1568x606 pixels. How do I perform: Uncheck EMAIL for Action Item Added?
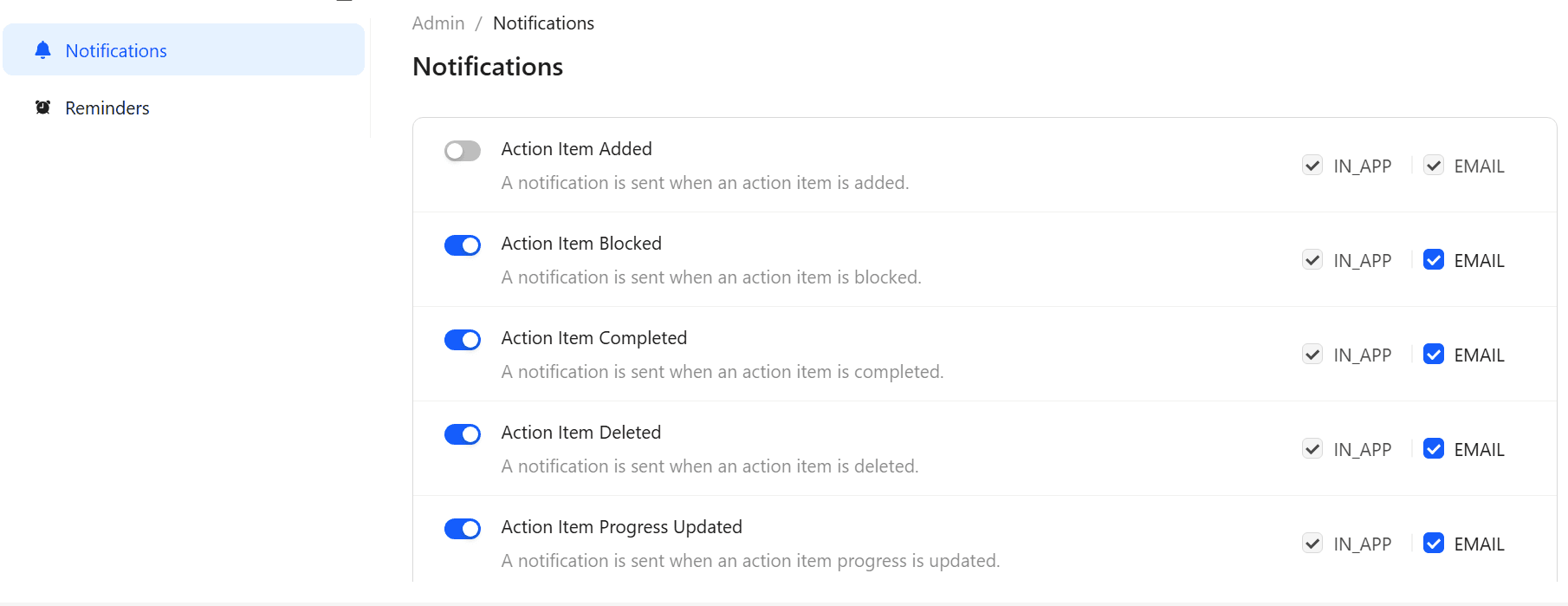[x=1434, y=165]
